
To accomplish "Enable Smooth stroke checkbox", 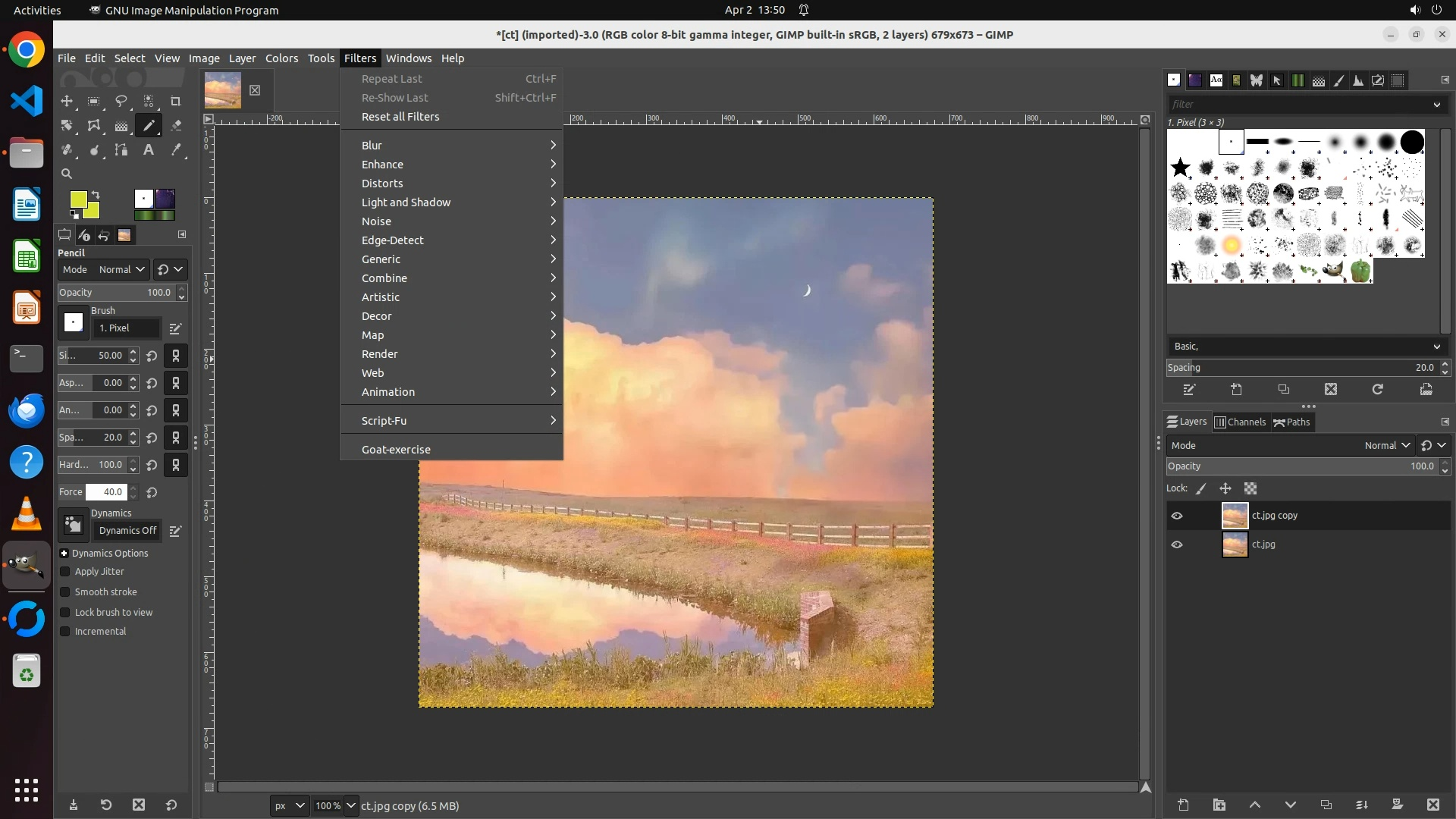I will pos(65,592).
